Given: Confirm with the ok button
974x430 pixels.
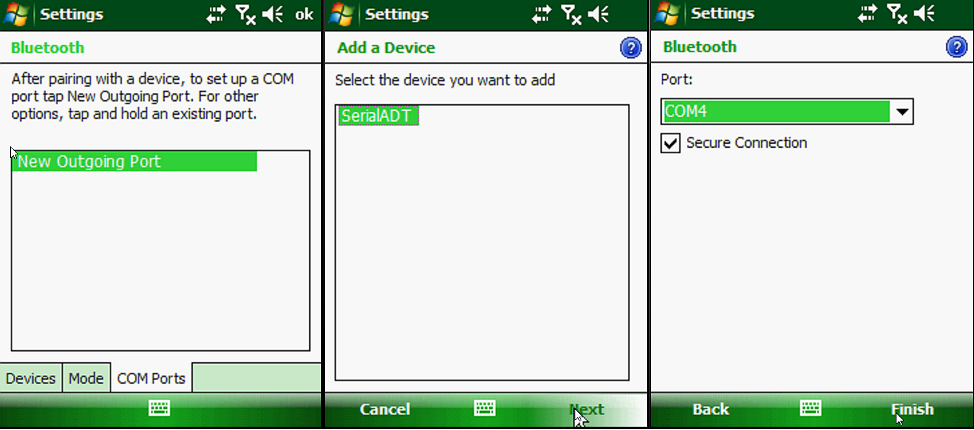Looking at the screenshot, I should tap(304, 14).
